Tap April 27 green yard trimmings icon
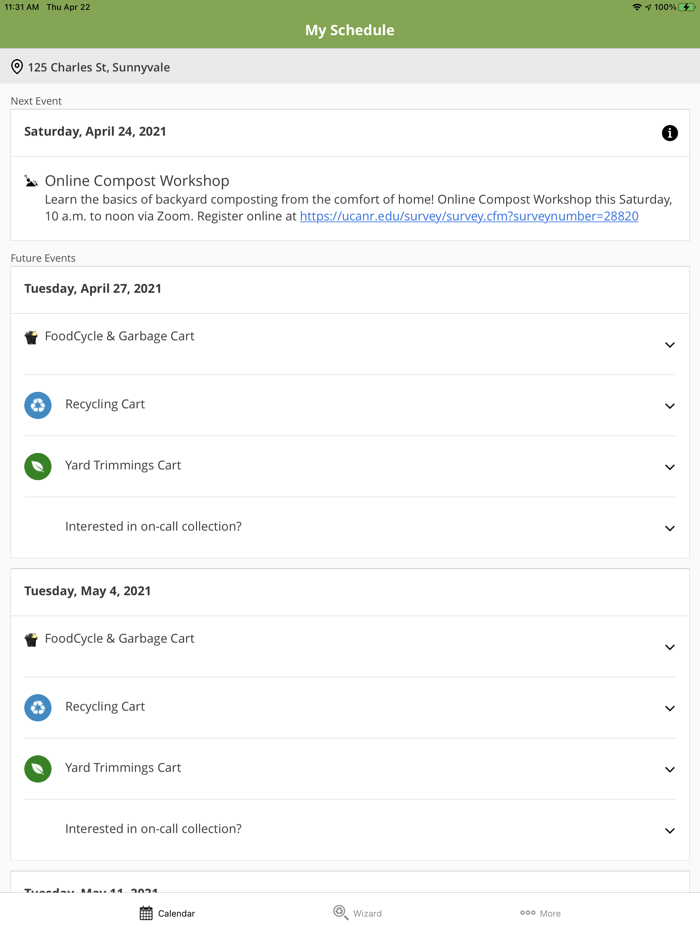This screenshot has height=934, width=700. [38, 466]
